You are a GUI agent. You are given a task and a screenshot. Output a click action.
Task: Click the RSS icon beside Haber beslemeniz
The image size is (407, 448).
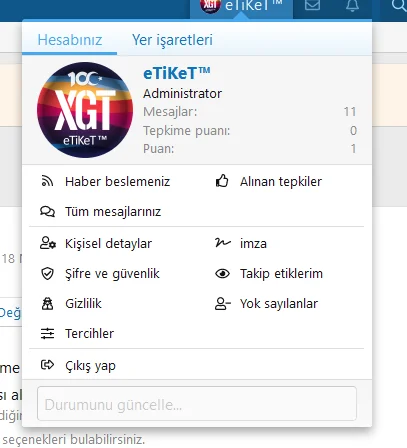coord(47,181)
